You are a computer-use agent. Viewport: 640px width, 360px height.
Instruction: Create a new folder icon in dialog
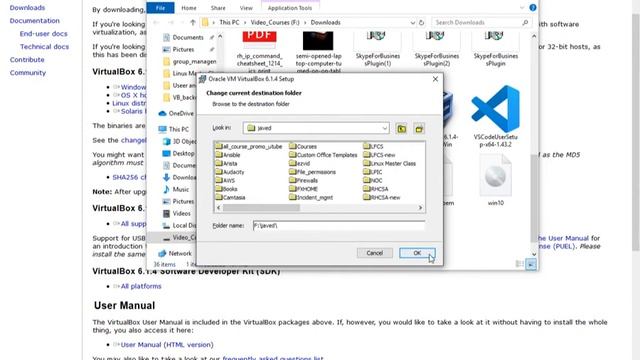click(419, 129)
